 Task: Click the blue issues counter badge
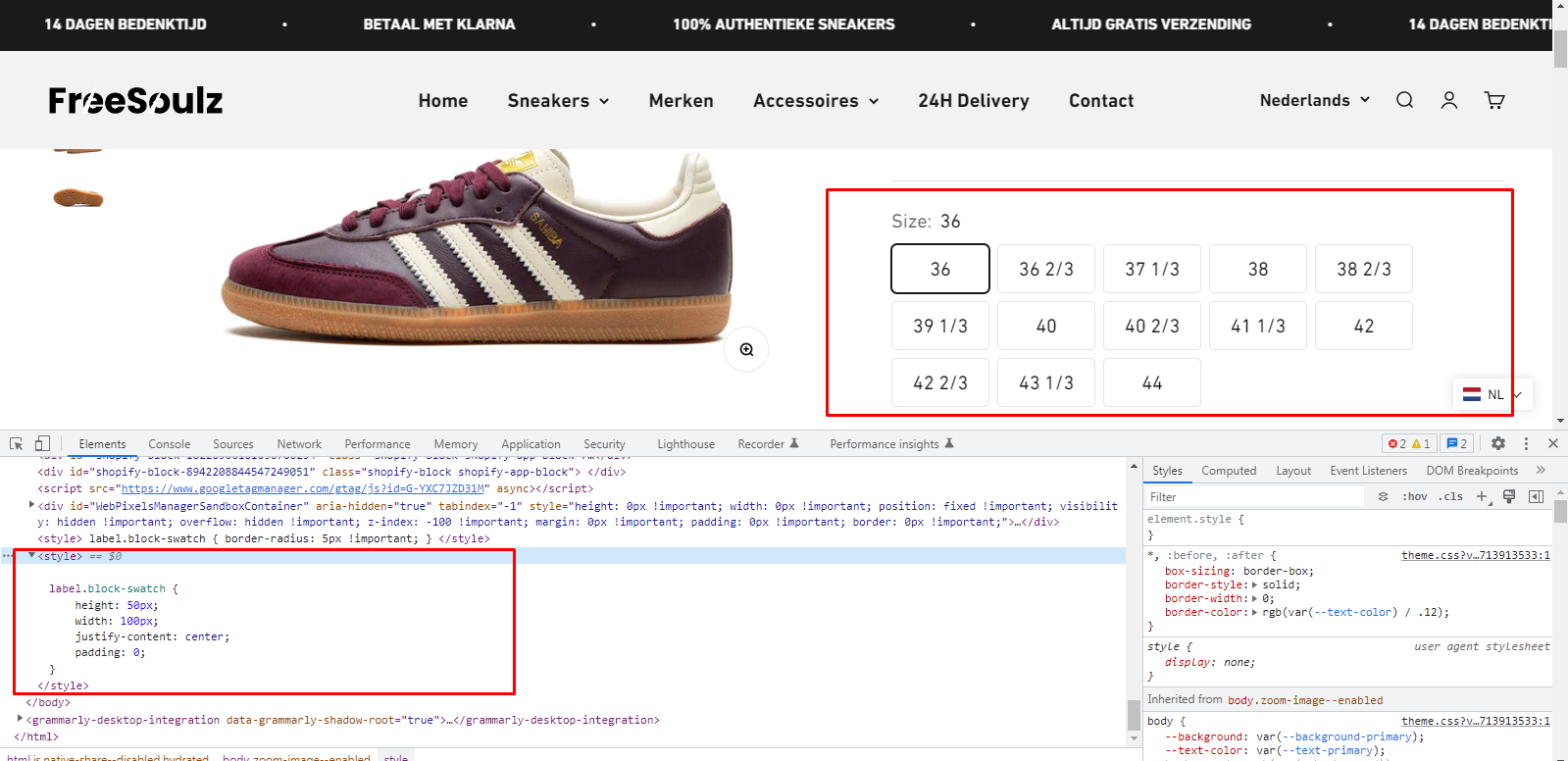tap(1457, 443)
